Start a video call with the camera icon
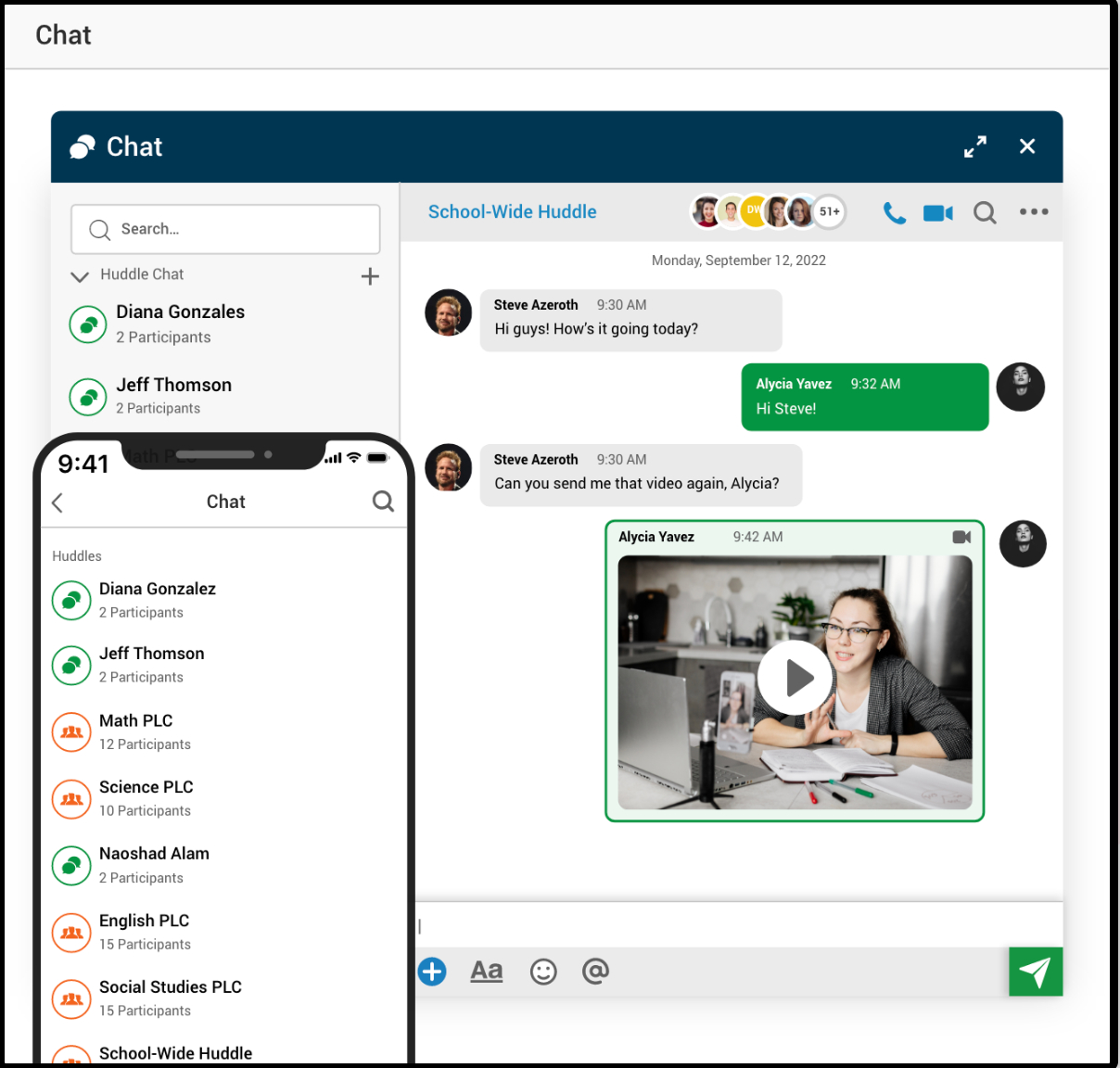Screen dimensions: 1120x1068 (x=938, y=213)
